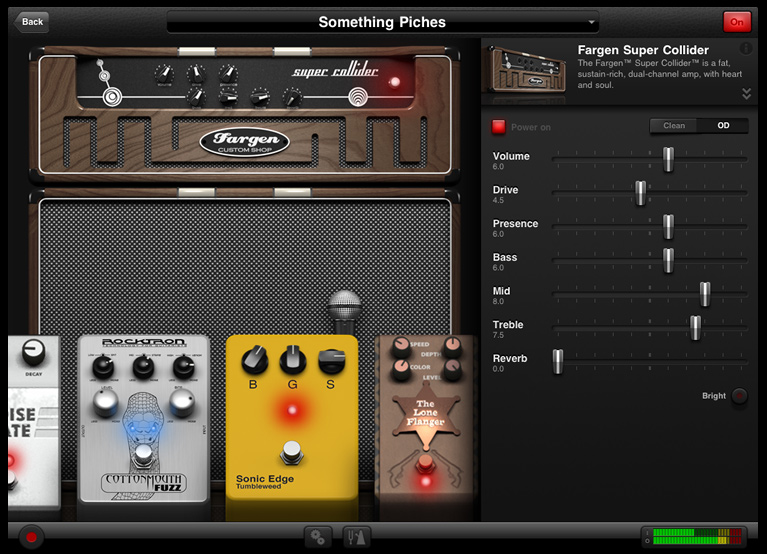Viewport: 767px width, 554px height.
Task: Click the Lone Flanger Level knob
Action: tap(453, 369)
